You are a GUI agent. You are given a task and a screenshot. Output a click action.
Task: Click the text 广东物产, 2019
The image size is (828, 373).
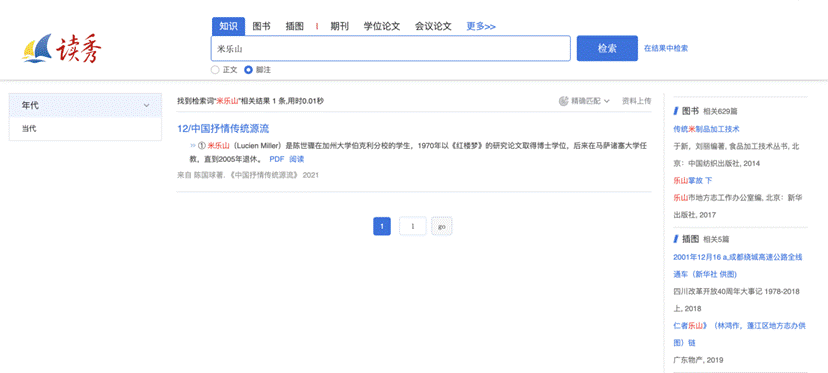coord(698,360)
